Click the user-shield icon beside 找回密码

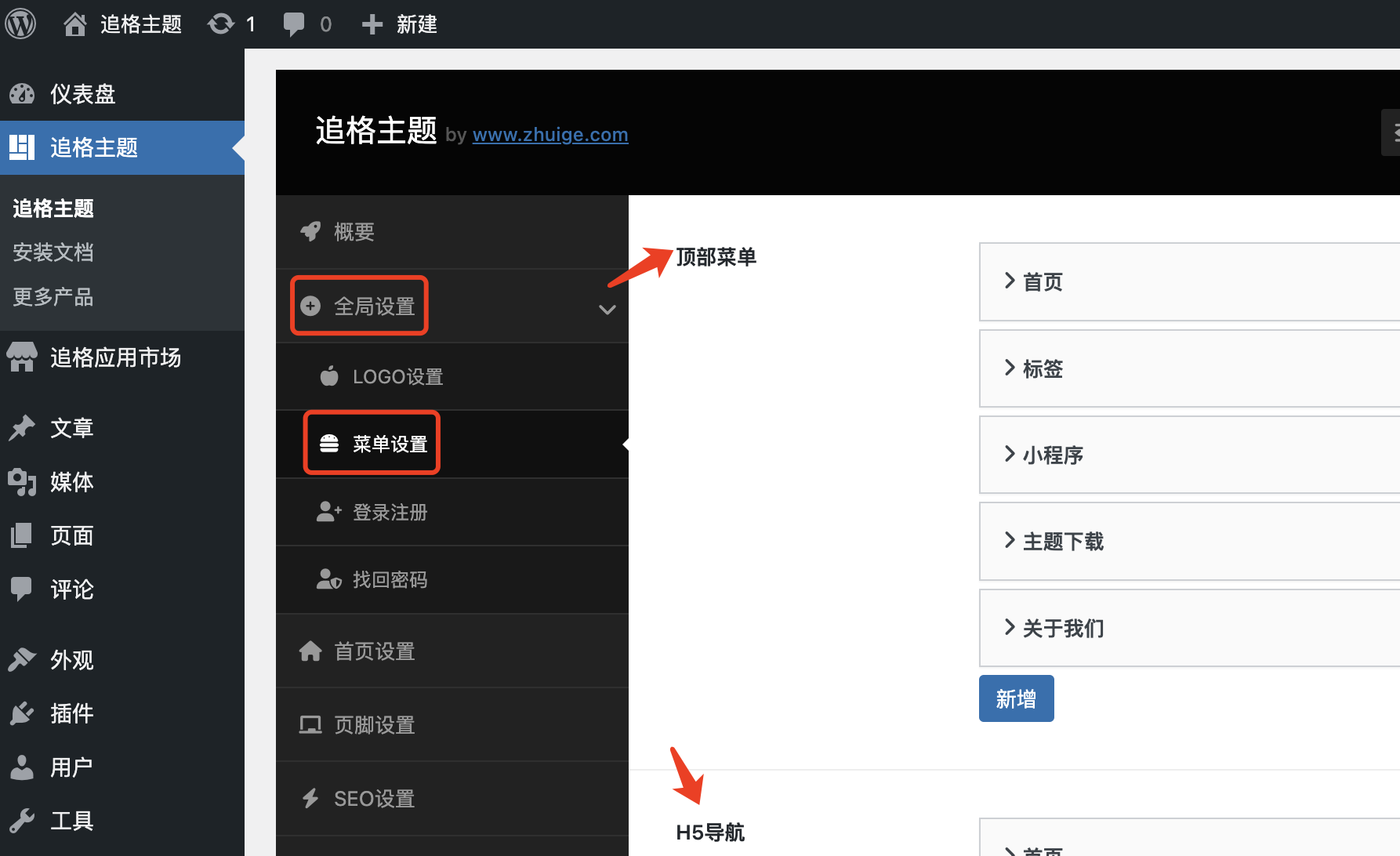(329, 579)
